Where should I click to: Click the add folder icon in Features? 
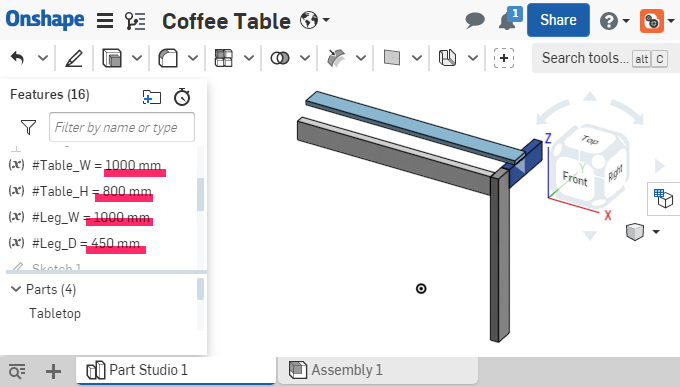coord(152,97)
